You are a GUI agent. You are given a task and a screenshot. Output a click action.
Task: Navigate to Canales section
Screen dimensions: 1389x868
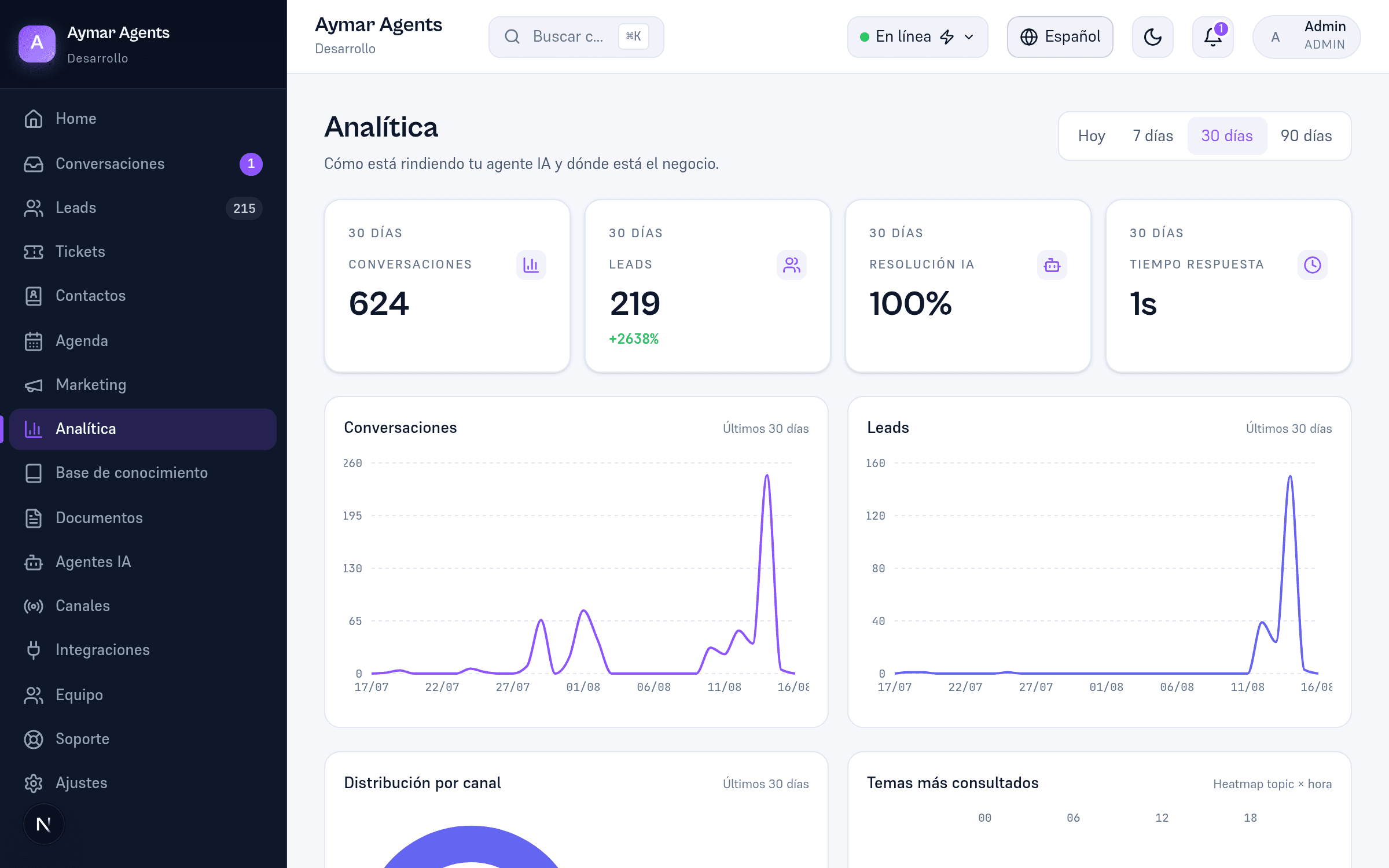(x=143, y=606)
